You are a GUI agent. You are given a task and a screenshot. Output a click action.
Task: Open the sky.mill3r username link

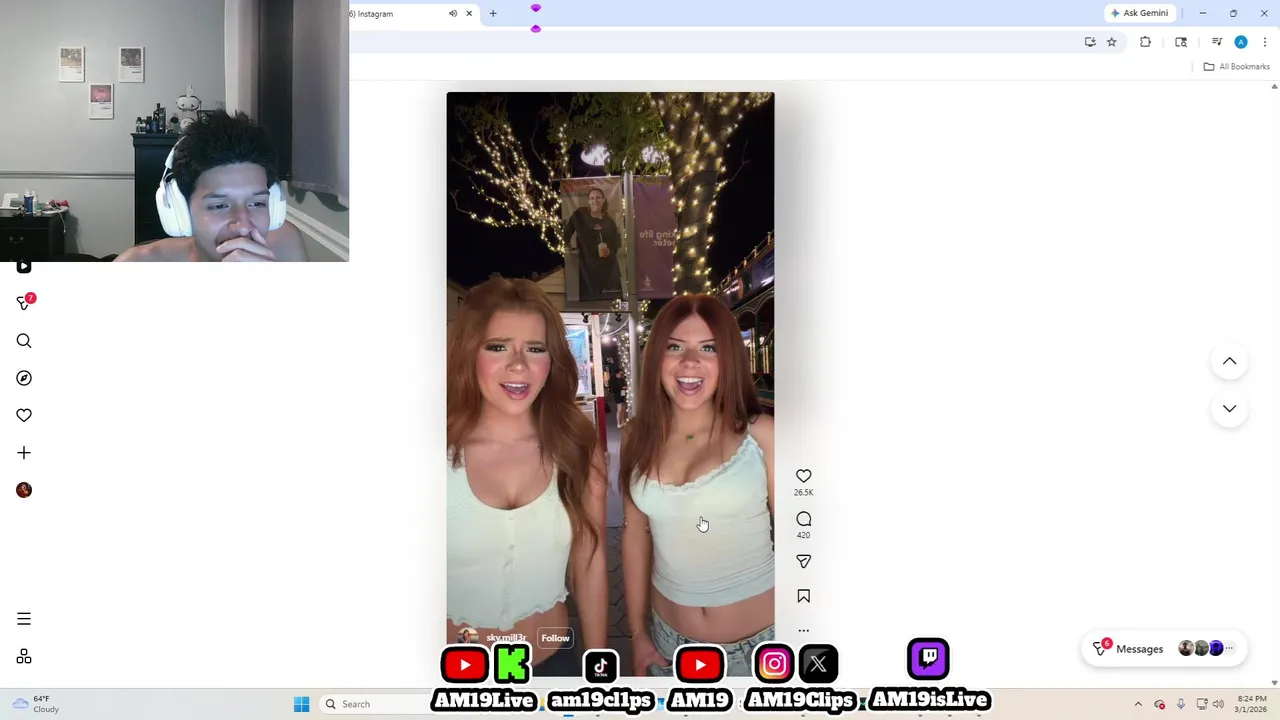tap(506, 638)
